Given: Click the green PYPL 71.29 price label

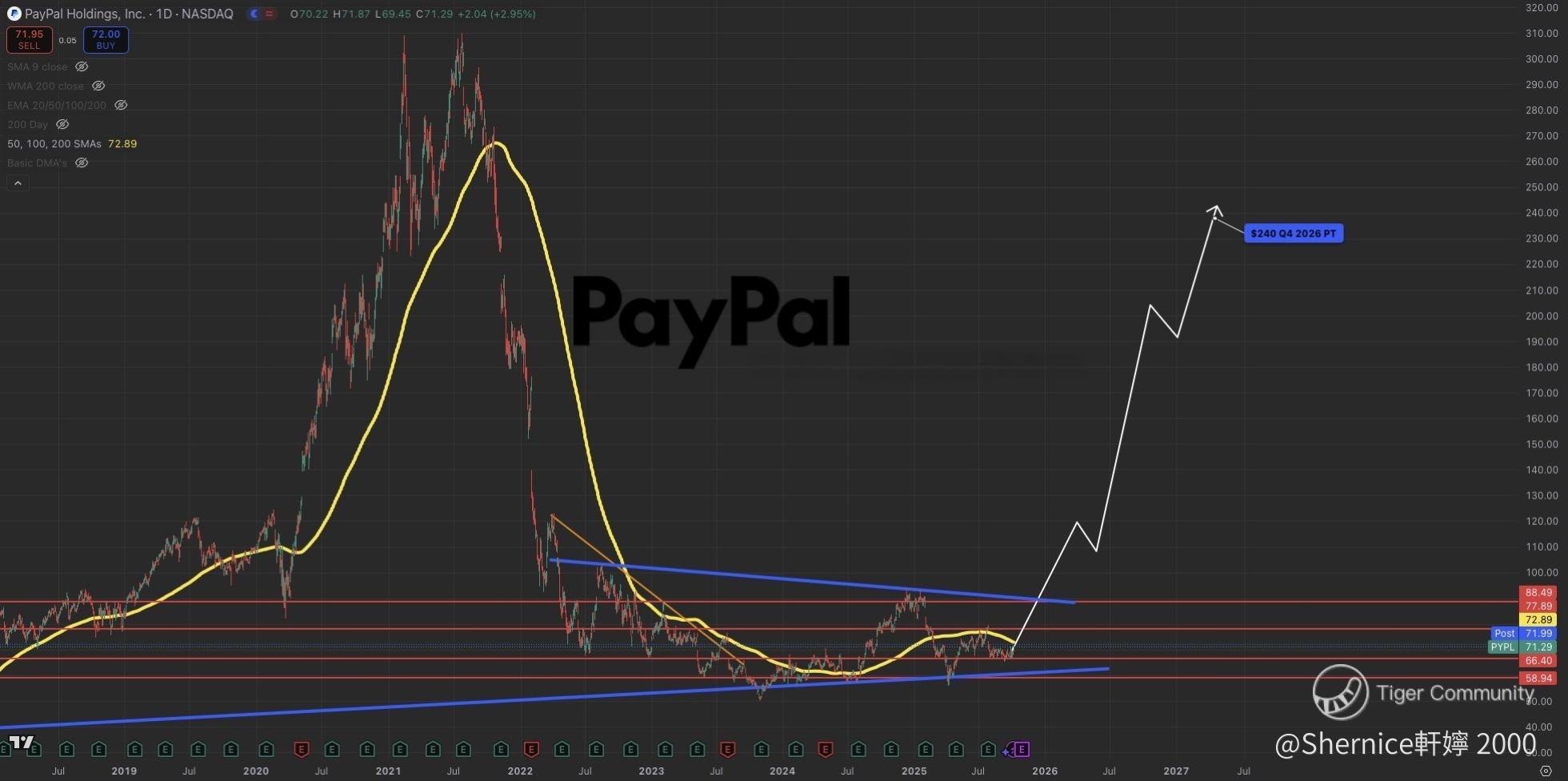Looking at the screenshot, I should (x=1522, y=647).
